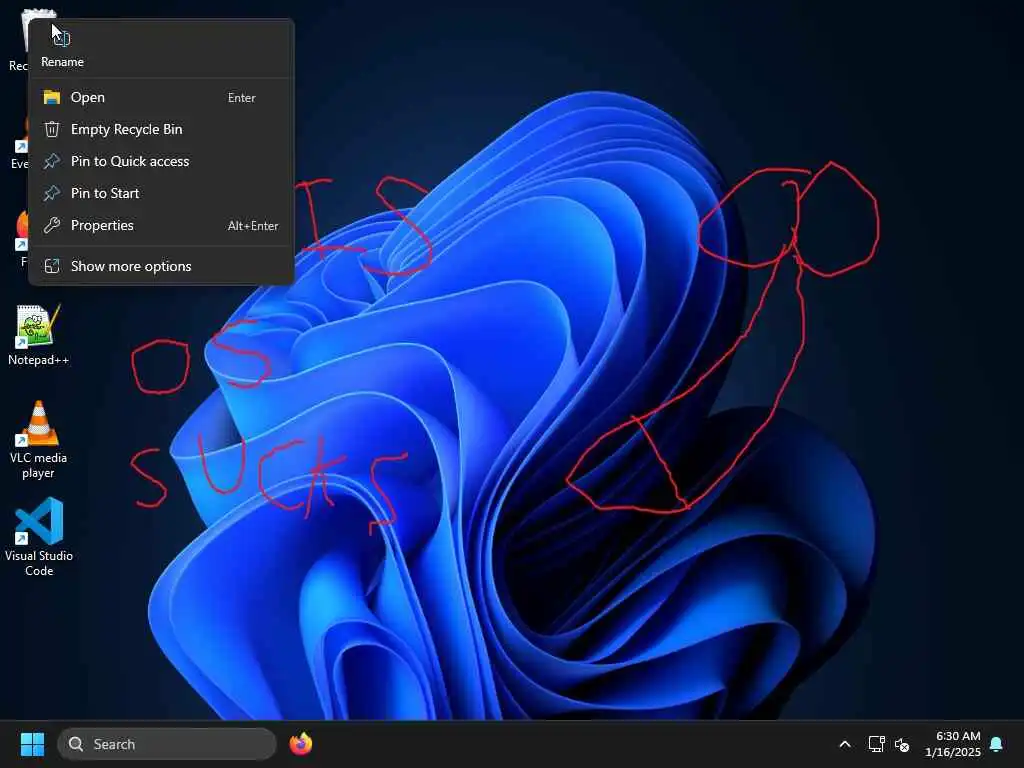Open Properties from context menu
Image resolution: width=1024 pixels, height=768 pixels.
coord(161,225)
